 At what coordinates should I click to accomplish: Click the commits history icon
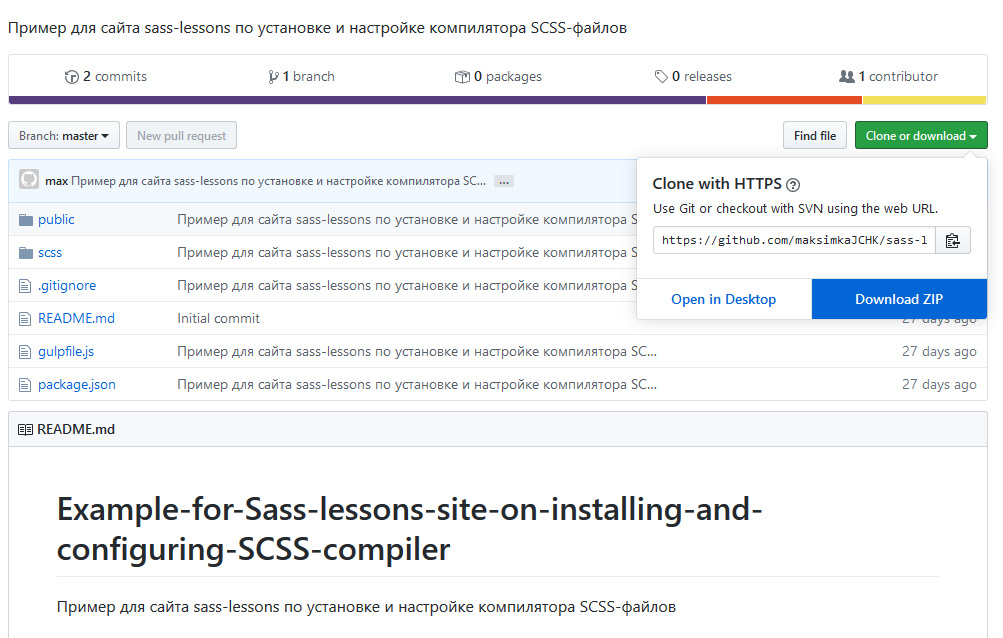point(71,77)
